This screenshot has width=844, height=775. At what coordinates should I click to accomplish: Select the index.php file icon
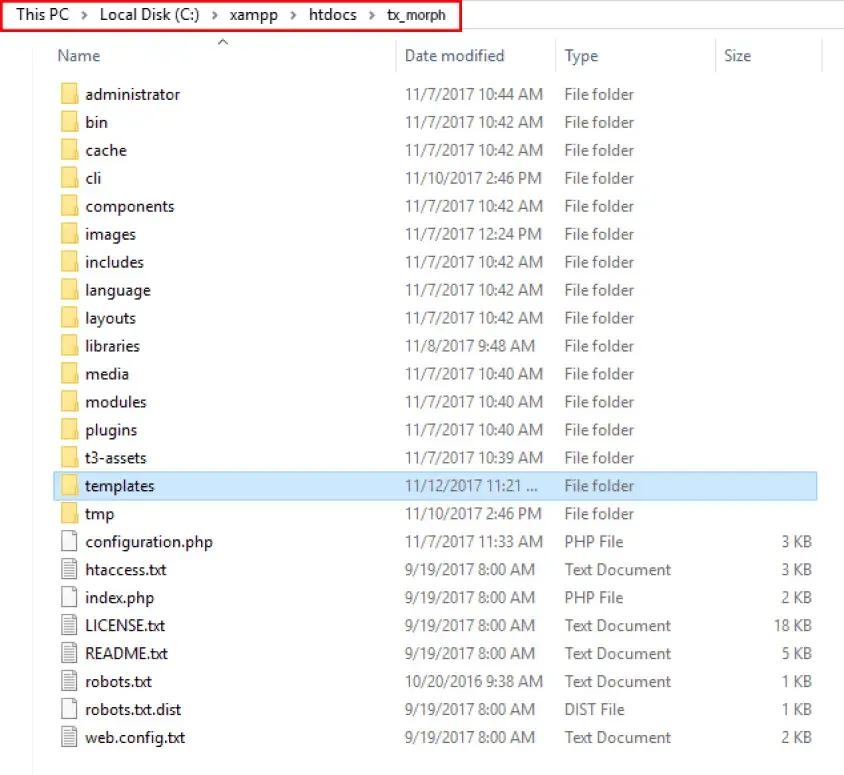pos(69,597)
